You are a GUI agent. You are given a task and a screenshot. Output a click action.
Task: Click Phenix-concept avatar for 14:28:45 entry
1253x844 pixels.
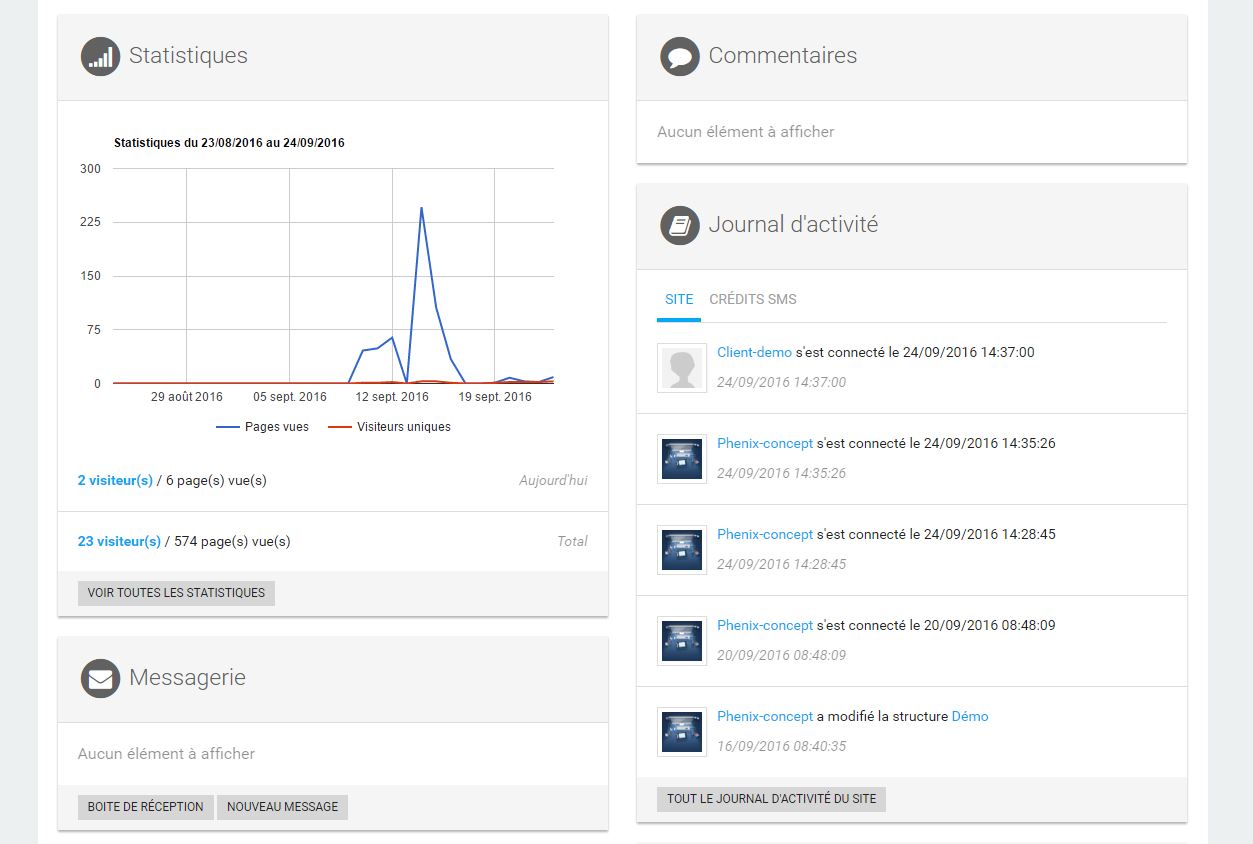pos(682,550)
